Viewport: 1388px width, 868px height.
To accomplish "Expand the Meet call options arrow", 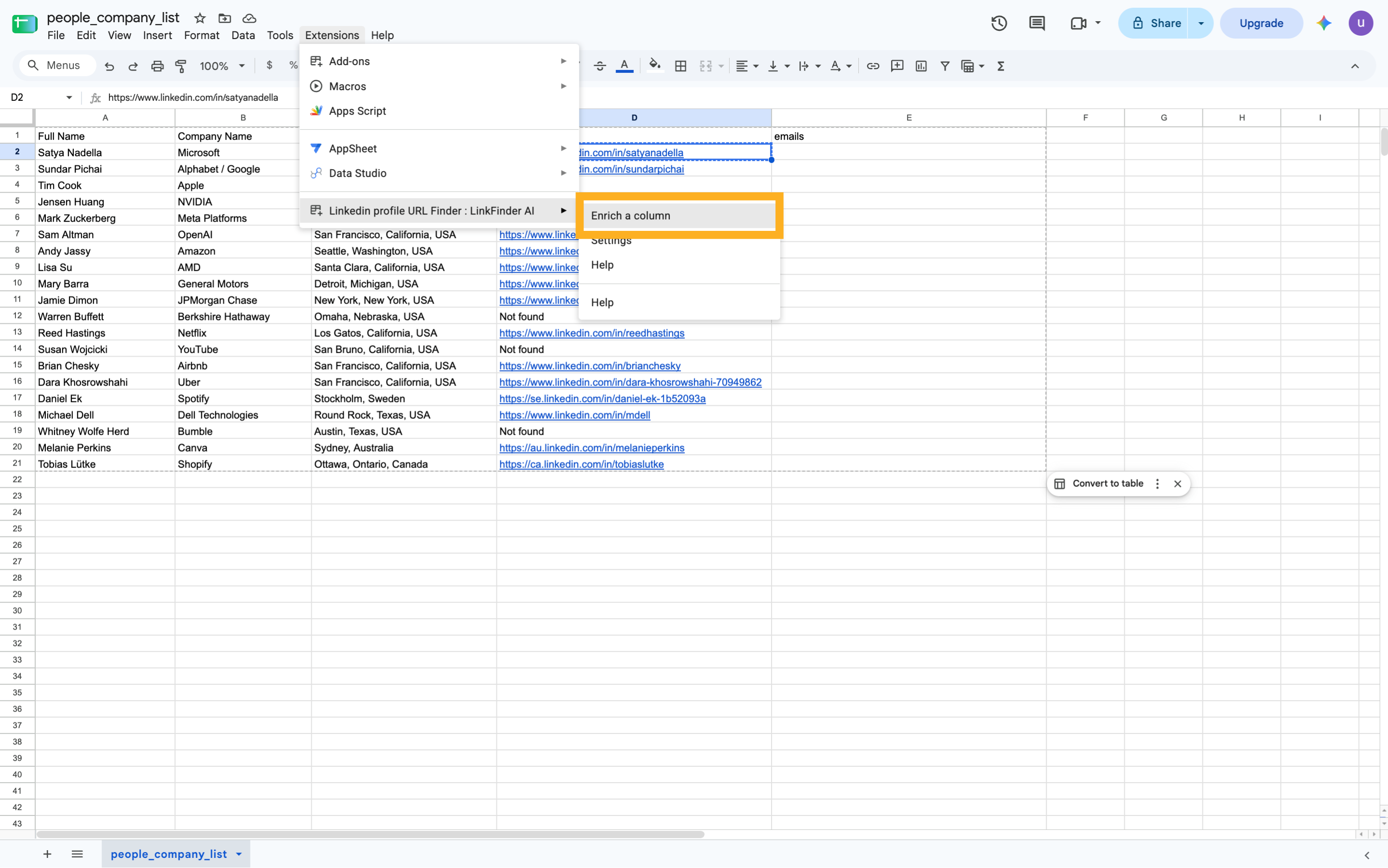I will pyautogui.click(x=1097, y=23).
